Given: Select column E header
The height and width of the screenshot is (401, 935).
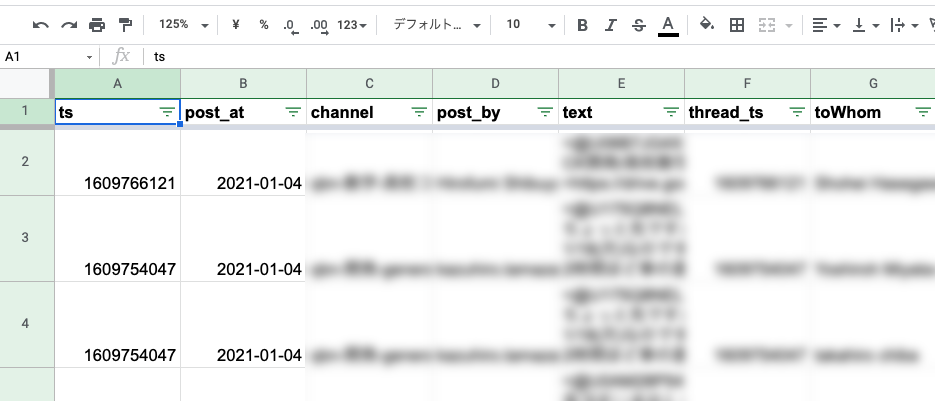Looking at the screenshot, I should [x=621, y=84].
